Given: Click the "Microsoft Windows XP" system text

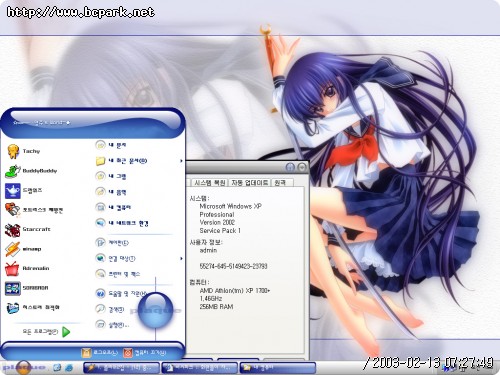Looking at the screenshot, I should coord(230,206).
